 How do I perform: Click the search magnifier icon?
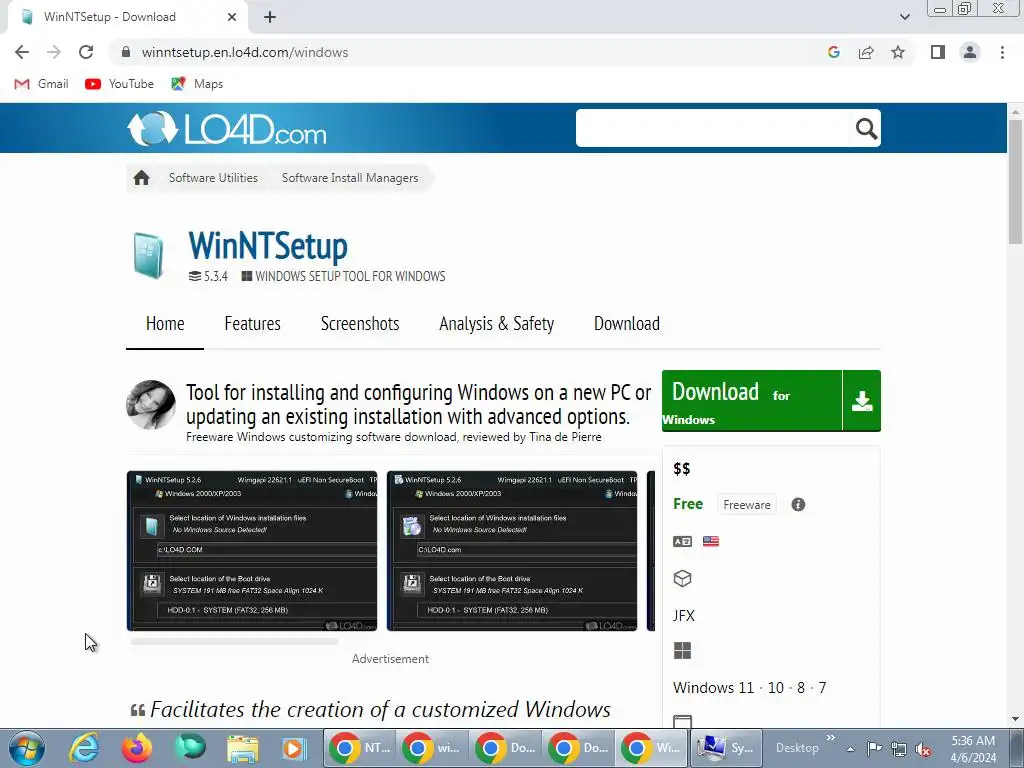tap(866, 129)
